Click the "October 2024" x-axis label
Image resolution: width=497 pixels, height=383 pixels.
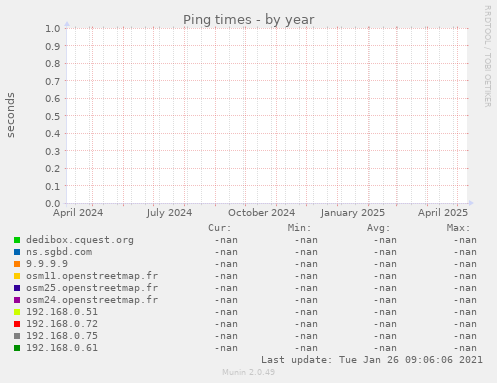[x=262, y=213]
